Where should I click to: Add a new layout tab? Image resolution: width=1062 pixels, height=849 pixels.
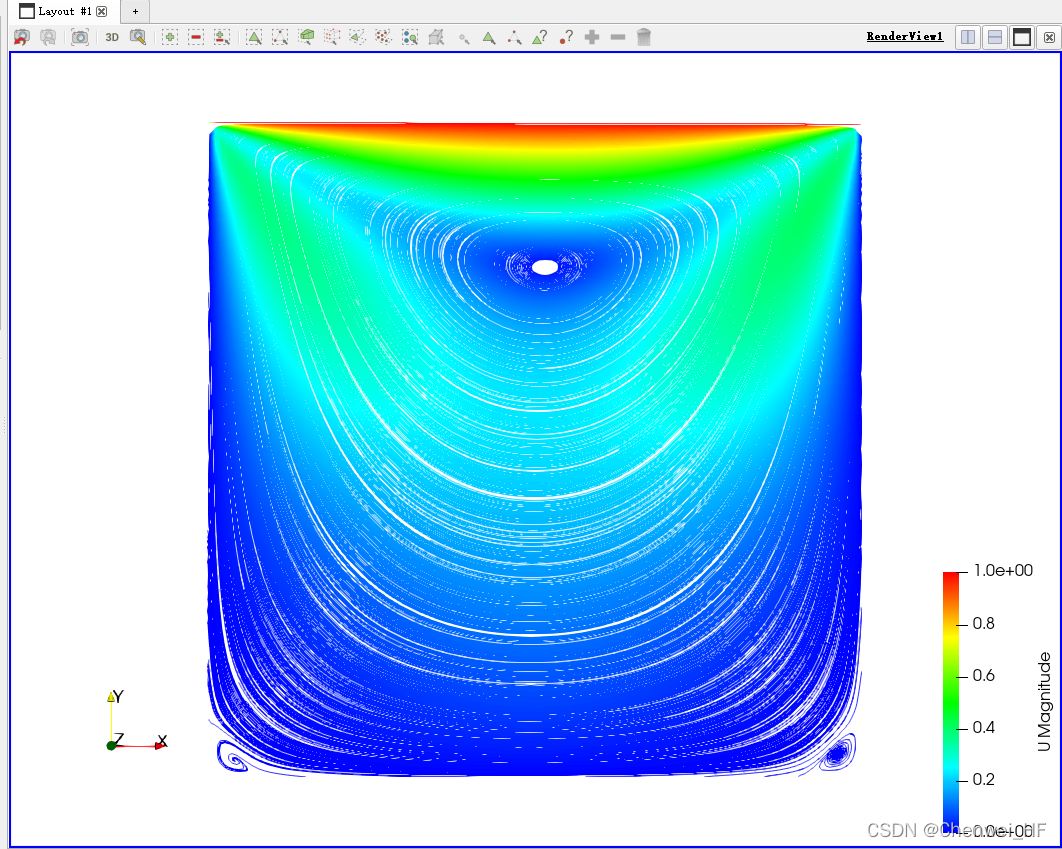coord(135,12)
